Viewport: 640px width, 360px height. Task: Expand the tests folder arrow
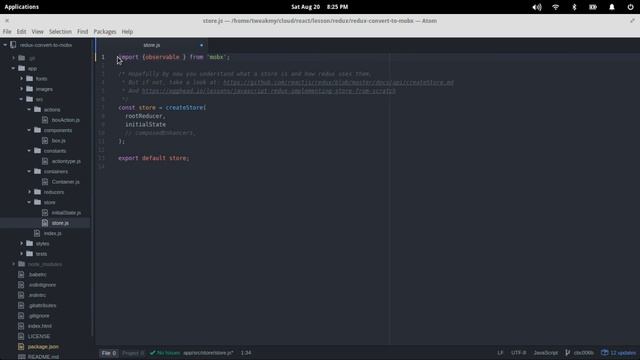22,254
